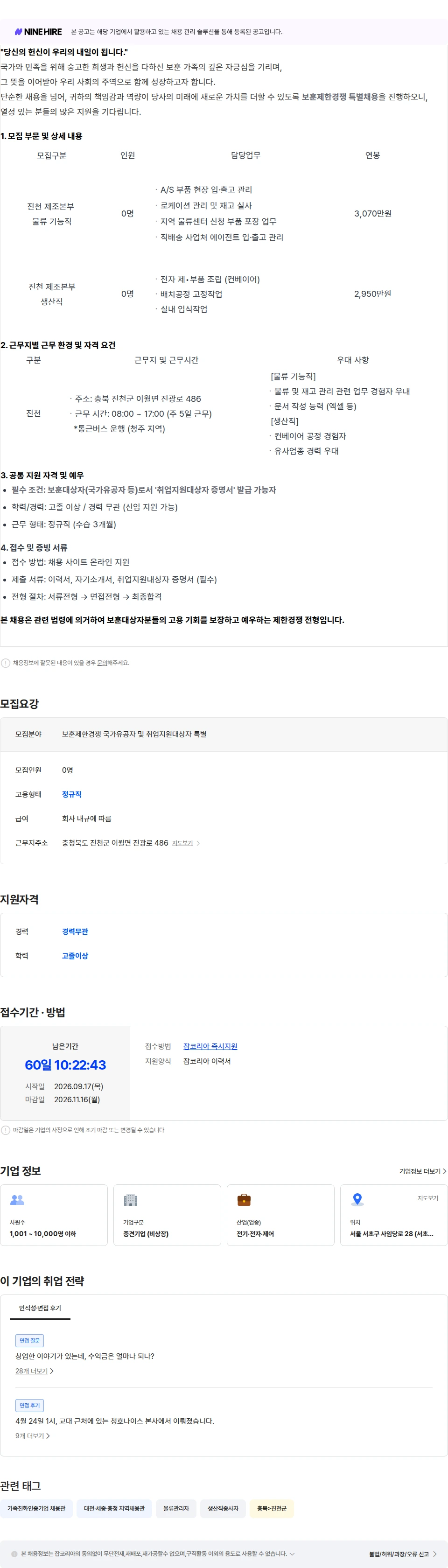Click the 중견기업 (비상장) card
The image size is (448, 1568).
[x=167, y=1215]
